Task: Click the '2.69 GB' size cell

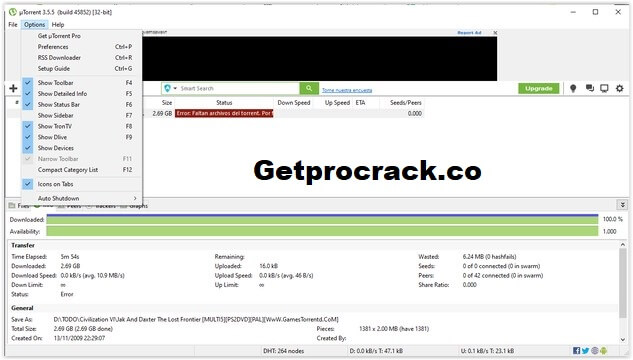Action: tap(162, 113)
